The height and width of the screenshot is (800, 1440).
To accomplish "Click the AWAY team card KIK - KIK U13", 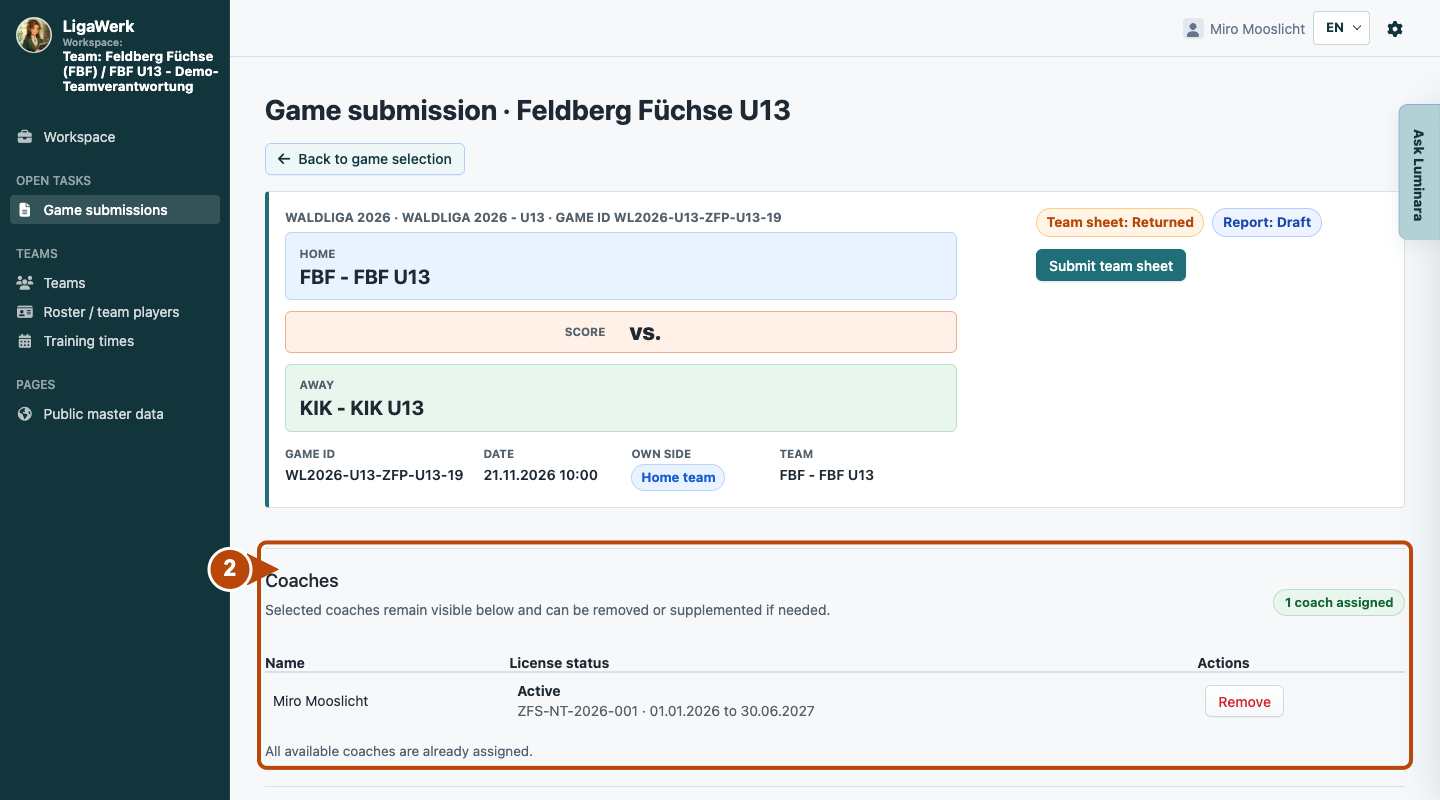I will point(621,398).
